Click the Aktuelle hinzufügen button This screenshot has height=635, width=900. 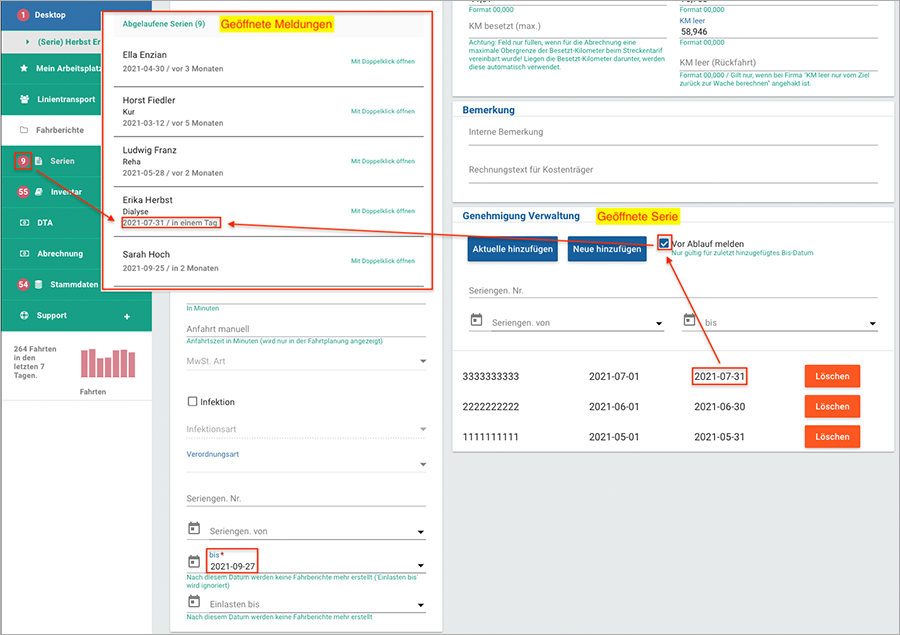click(512, 249)
